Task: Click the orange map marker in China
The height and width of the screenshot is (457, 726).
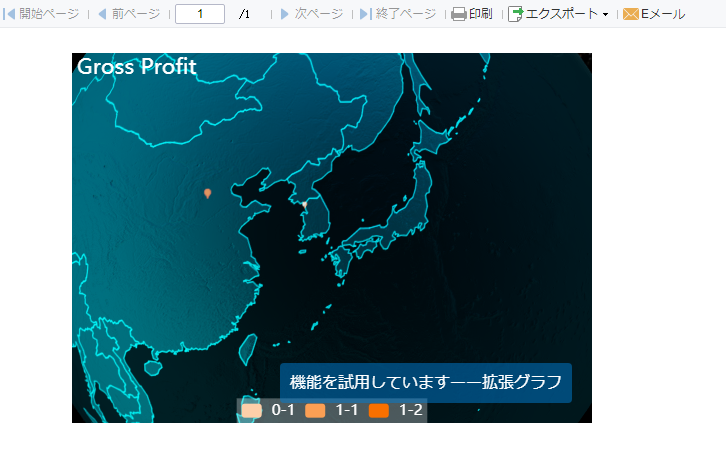Action: (207, 194)
